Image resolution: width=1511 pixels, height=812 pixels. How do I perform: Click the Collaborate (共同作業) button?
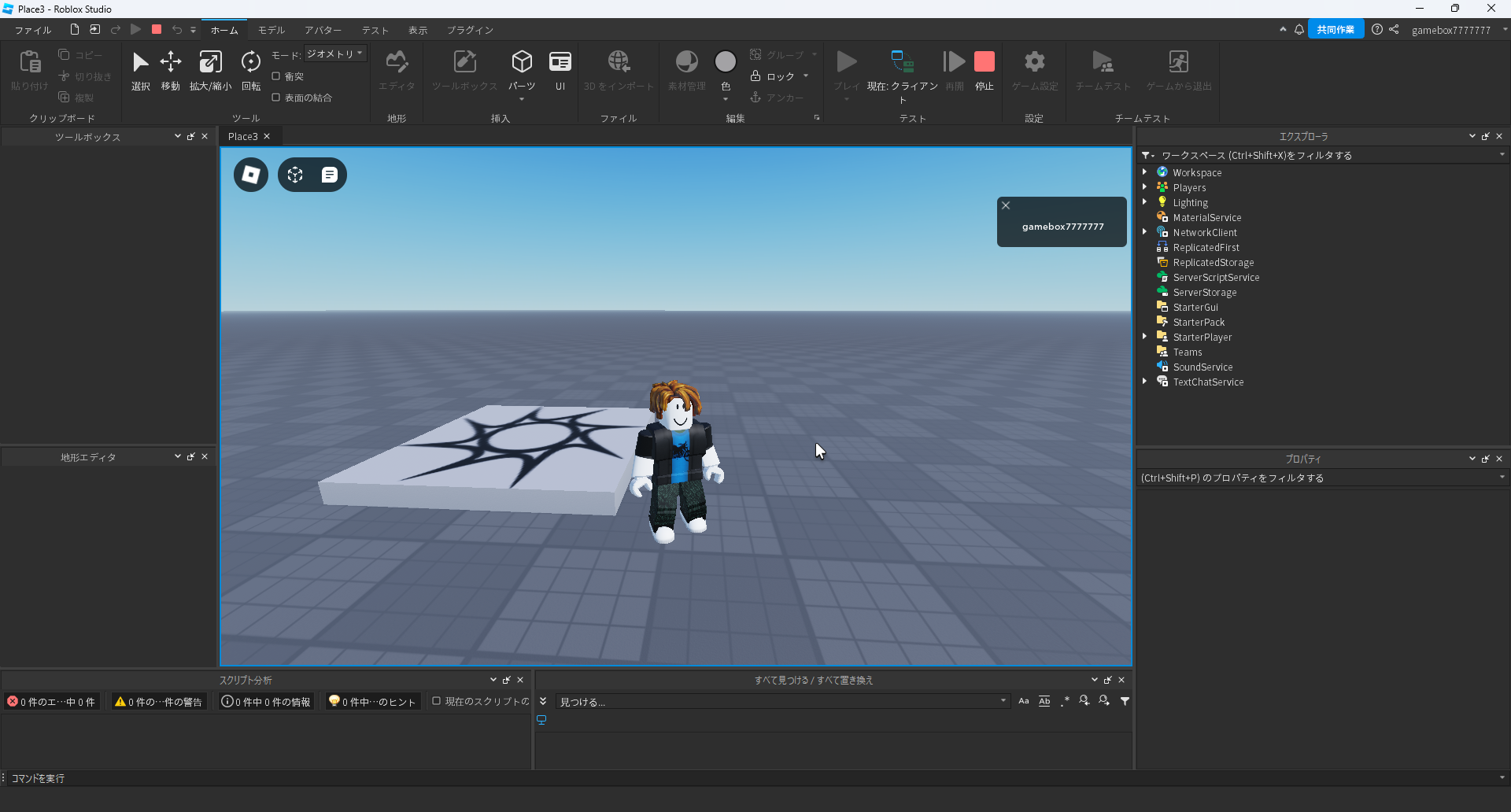point(1336,30)
